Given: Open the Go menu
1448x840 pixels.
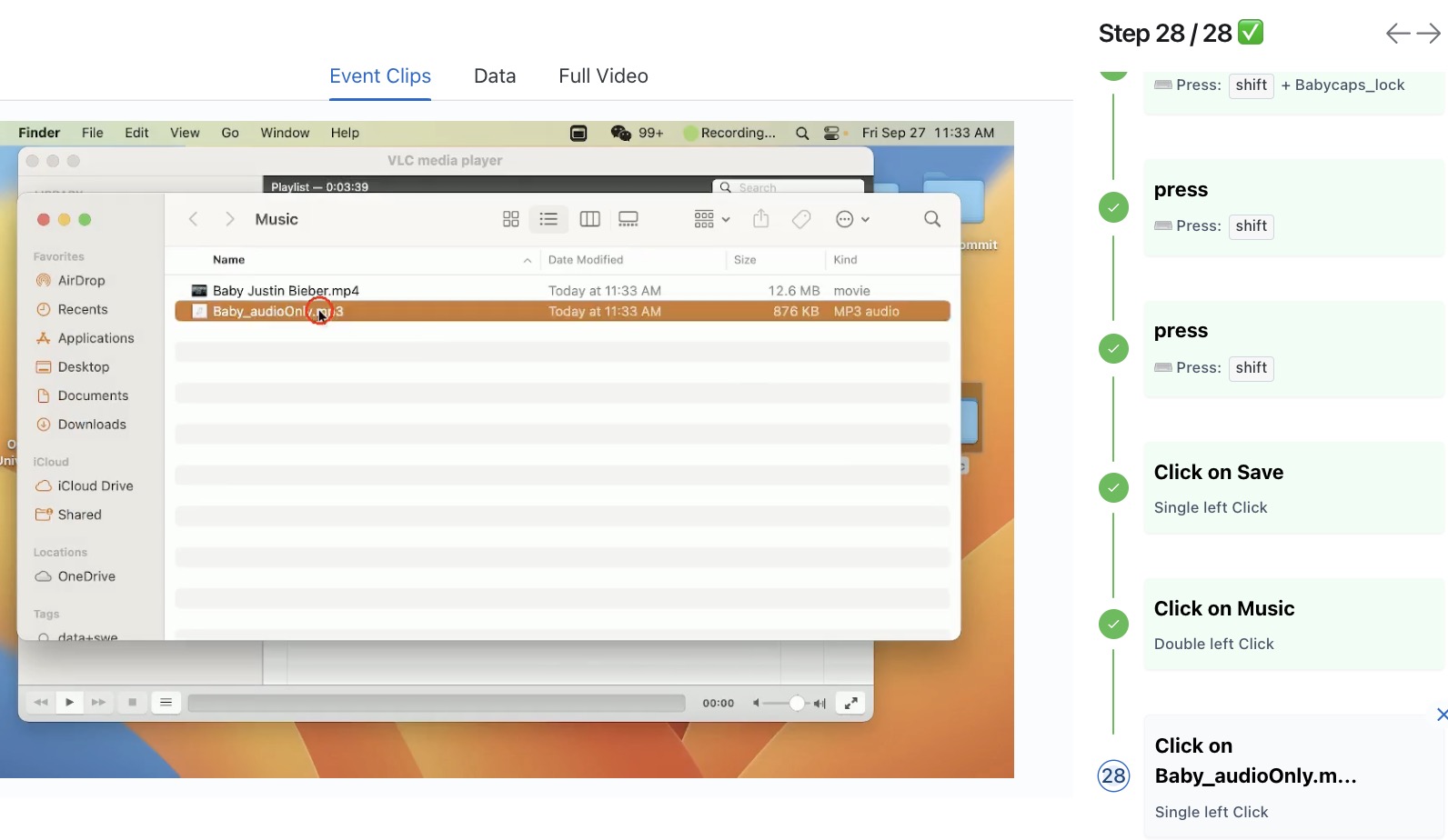Looking at the screenshot, I should (x=230, y=133).
